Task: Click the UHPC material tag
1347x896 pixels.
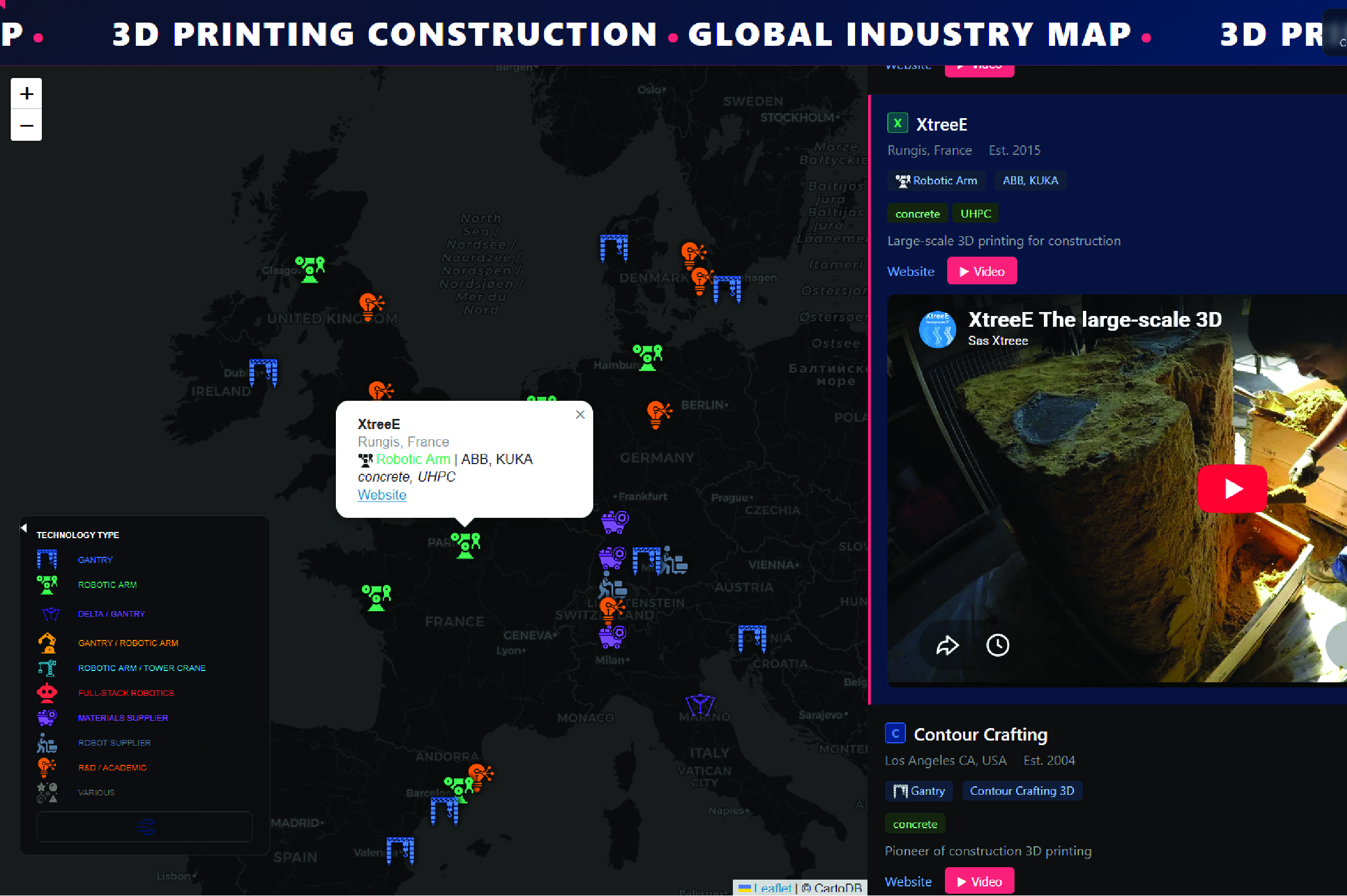Action: (975, 214)
